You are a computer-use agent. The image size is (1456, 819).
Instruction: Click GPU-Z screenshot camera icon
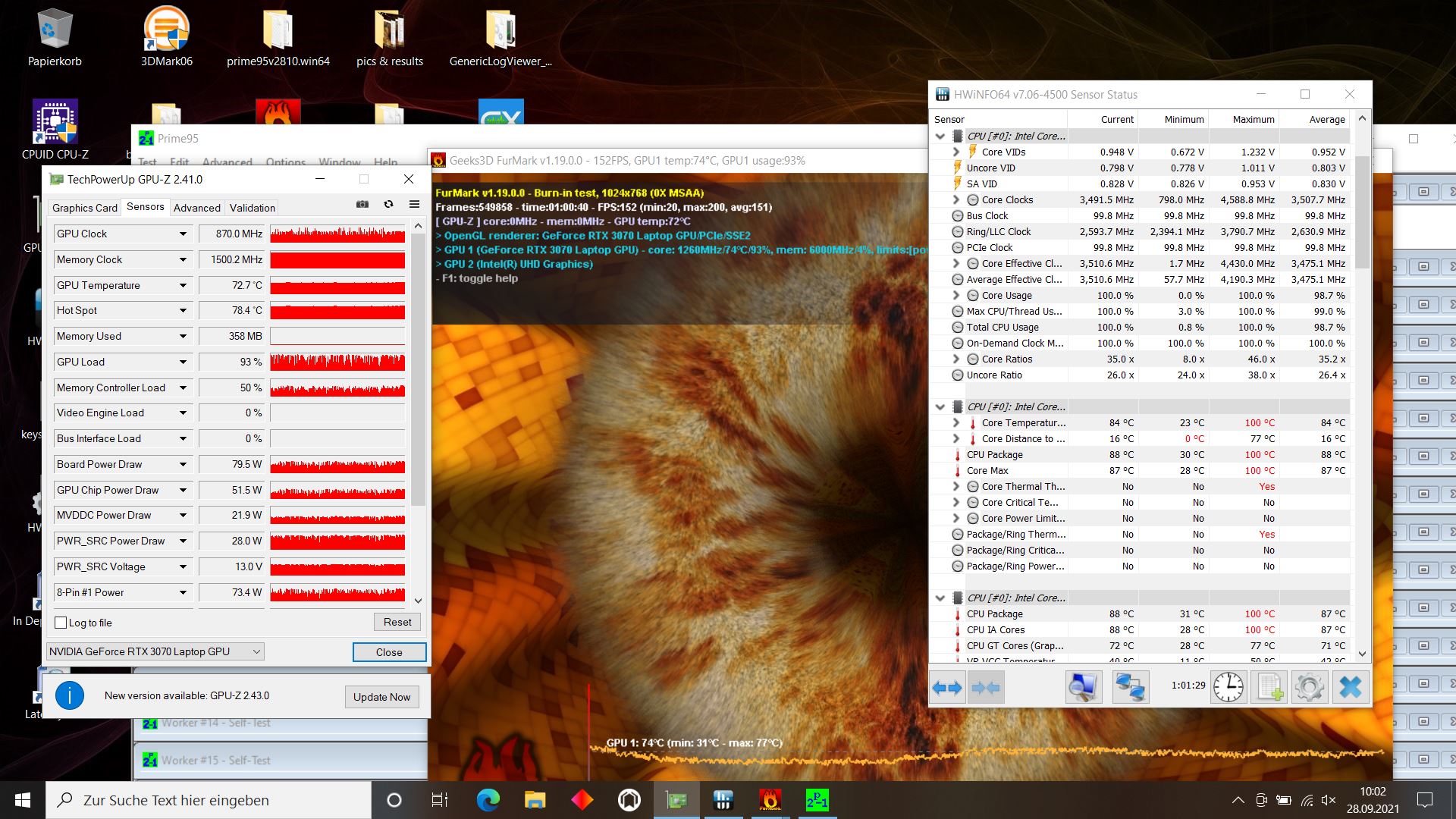click(362, 204)
